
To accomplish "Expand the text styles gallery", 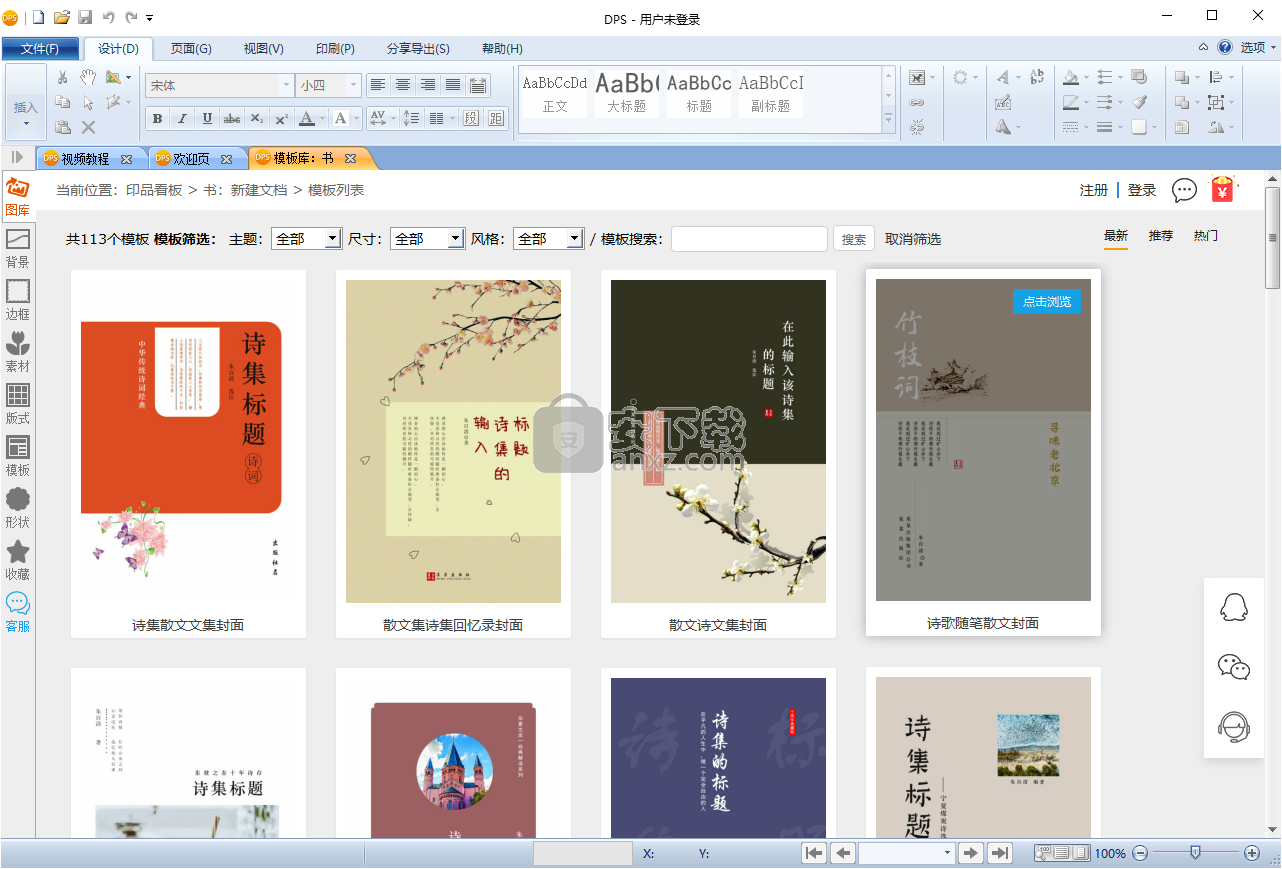I will [889, 118].
